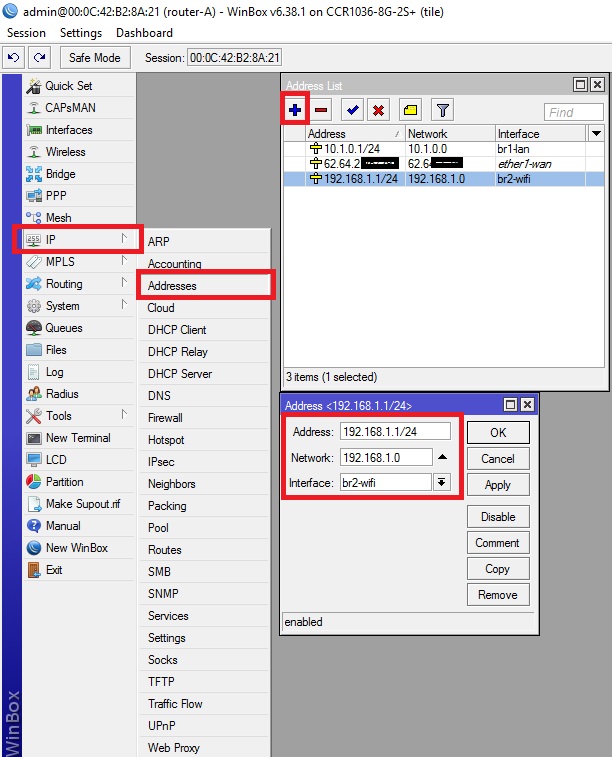The width and height of the screenshot is (612, 757).
Task: Expand the IP submenu
Action: (x=124, y=238)
